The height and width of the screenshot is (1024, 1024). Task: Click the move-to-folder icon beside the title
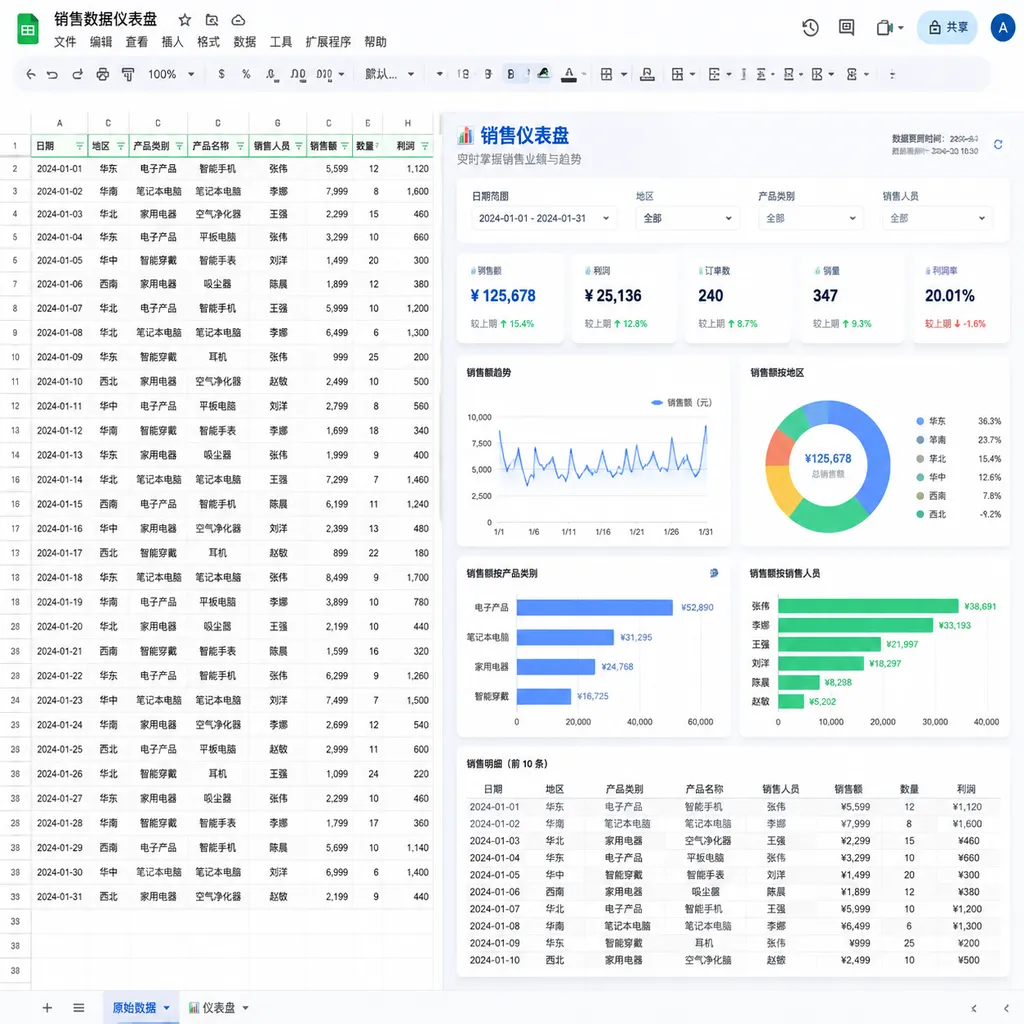pyautogui.click(x=212, y=20)
